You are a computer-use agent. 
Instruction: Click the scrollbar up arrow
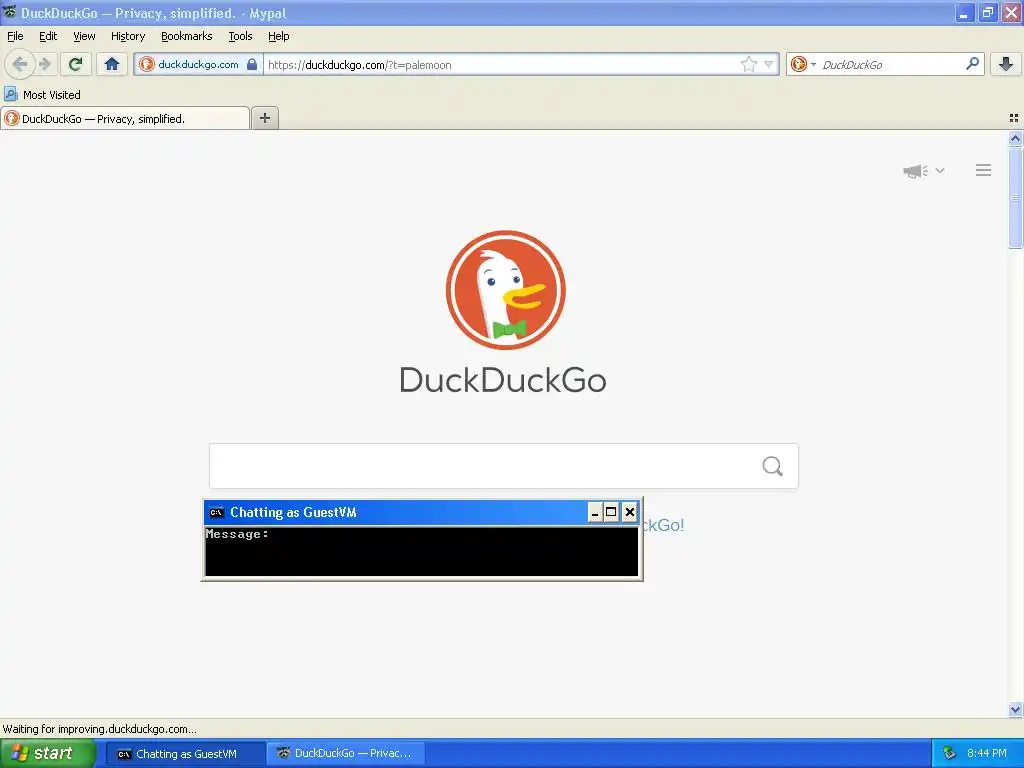(1015, 138)
